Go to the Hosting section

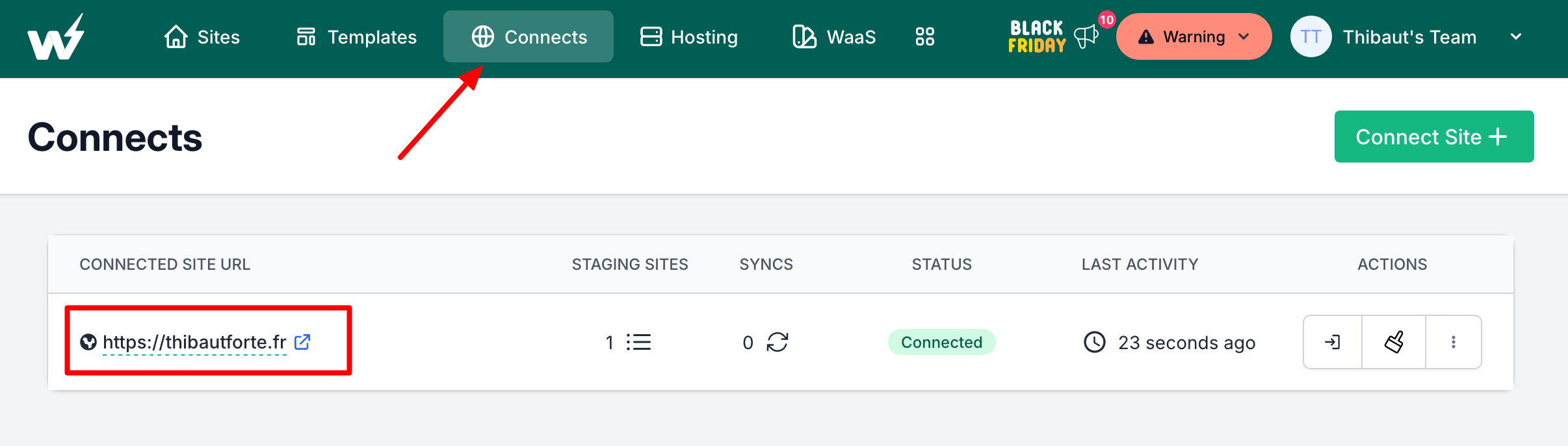coord(689,37)
